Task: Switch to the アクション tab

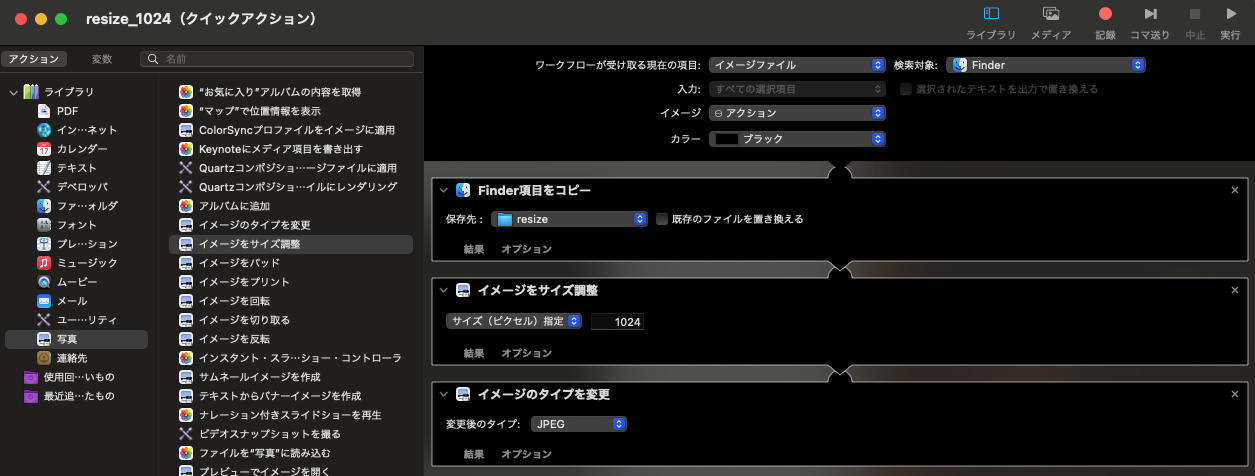Action: pyautogui.click(x=33, y=59)
